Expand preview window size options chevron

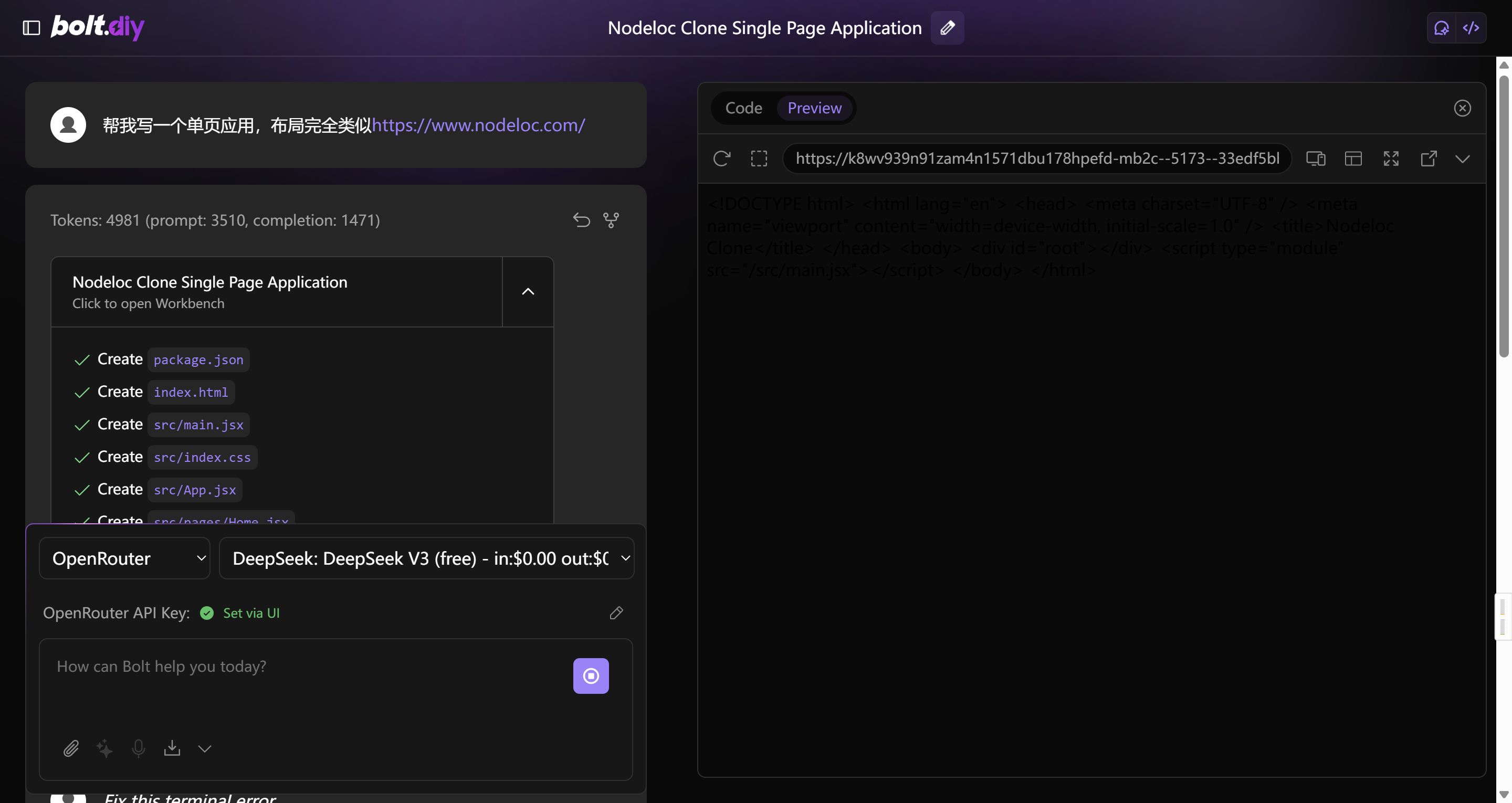coord(1463,159)
